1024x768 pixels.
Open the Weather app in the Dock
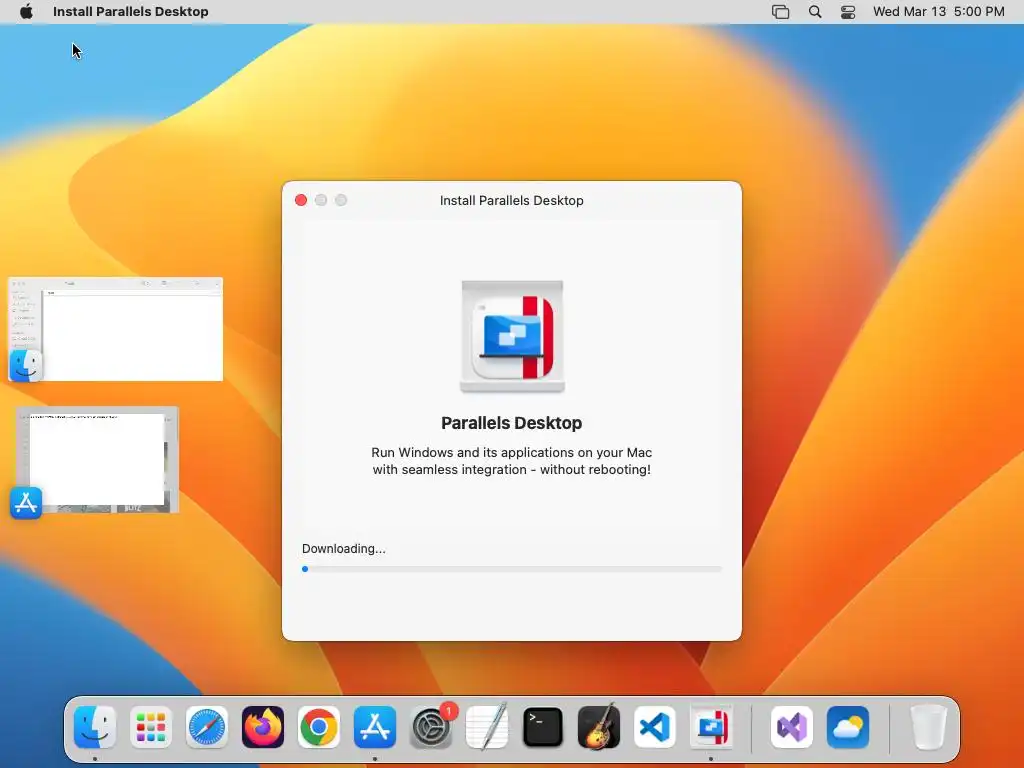click(x=848, y=727)
